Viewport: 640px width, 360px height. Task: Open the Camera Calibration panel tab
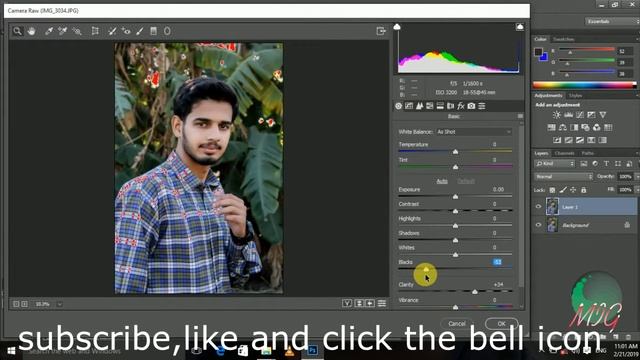point(471,106)
